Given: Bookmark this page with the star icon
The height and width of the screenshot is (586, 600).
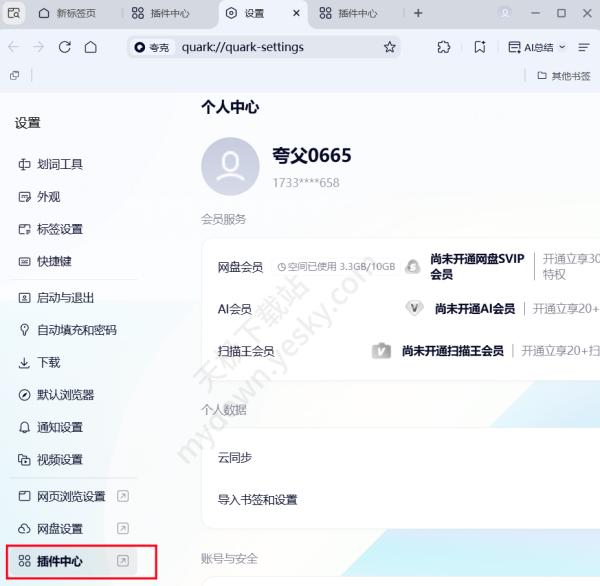Looking at the screenshot, I should [389, 47].
